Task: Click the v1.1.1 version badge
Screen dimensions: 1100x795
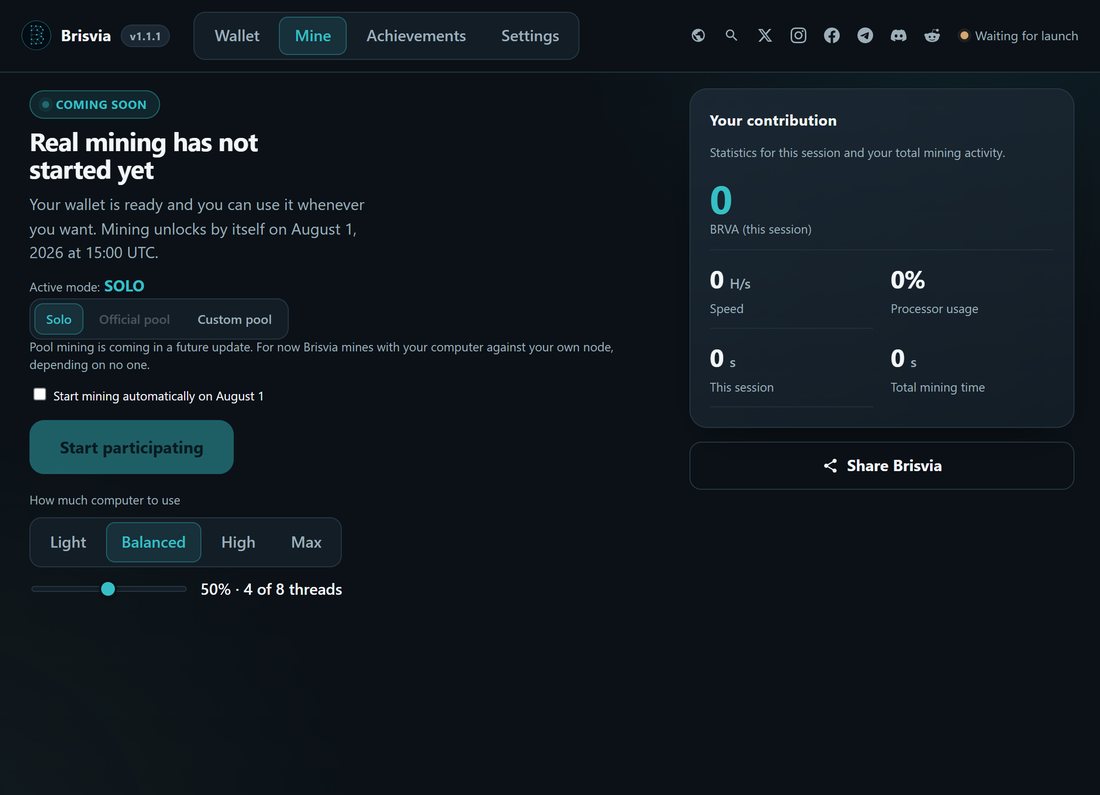Action: click(x=145, y=36)
